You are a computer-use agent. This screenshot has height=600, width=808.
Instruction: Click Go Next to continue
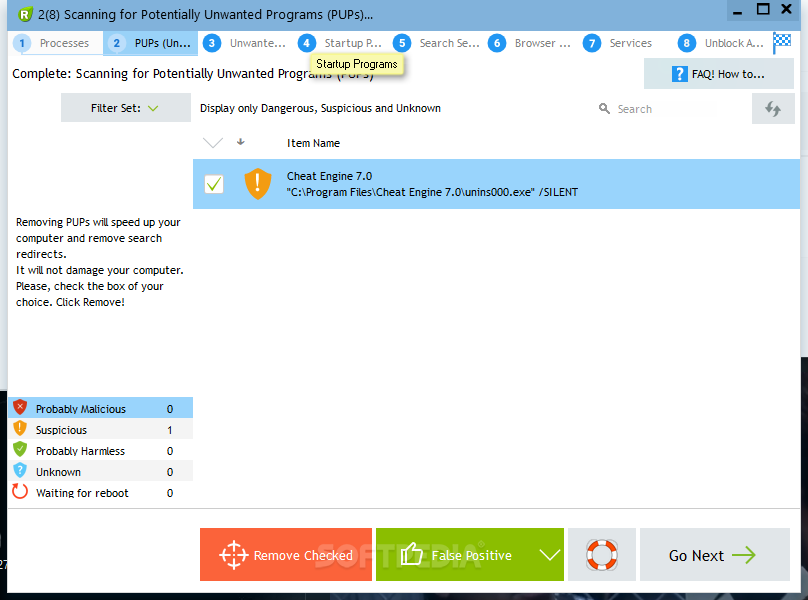pyautogui.click(x=715, y=555)
